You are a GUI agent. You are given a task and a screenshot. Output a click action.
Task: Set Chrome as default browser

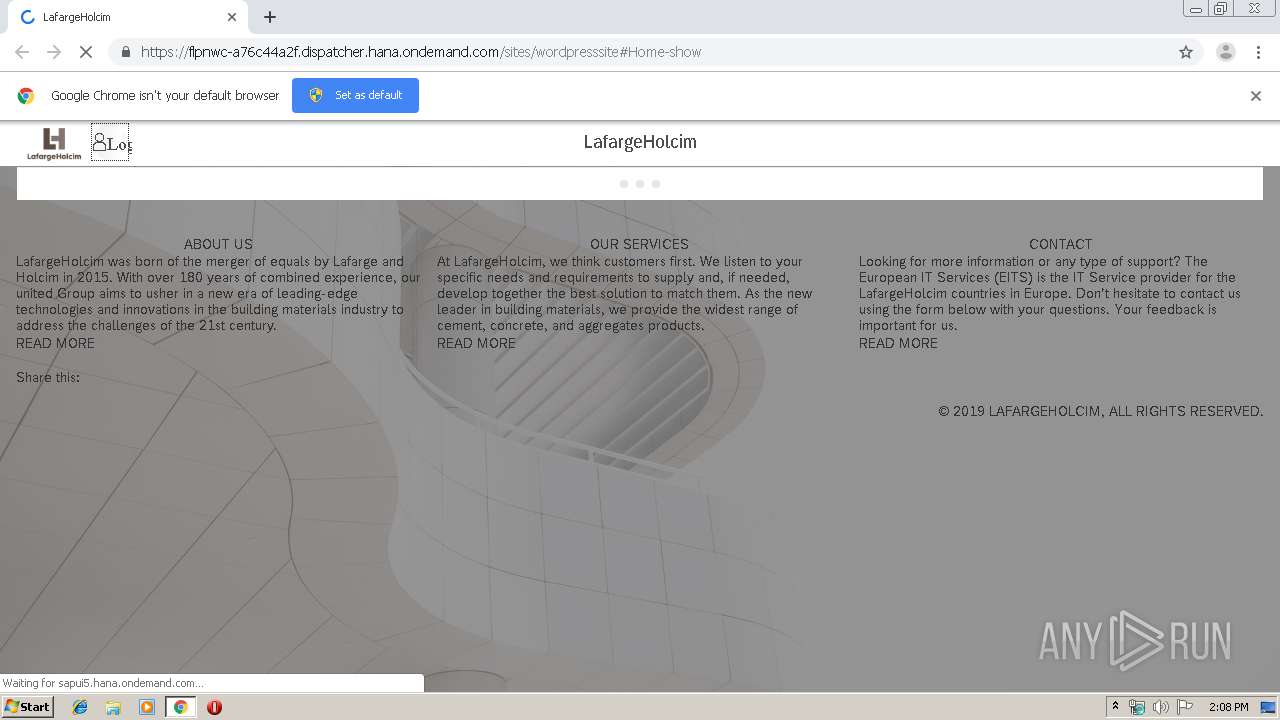click(x=355, y=96)
